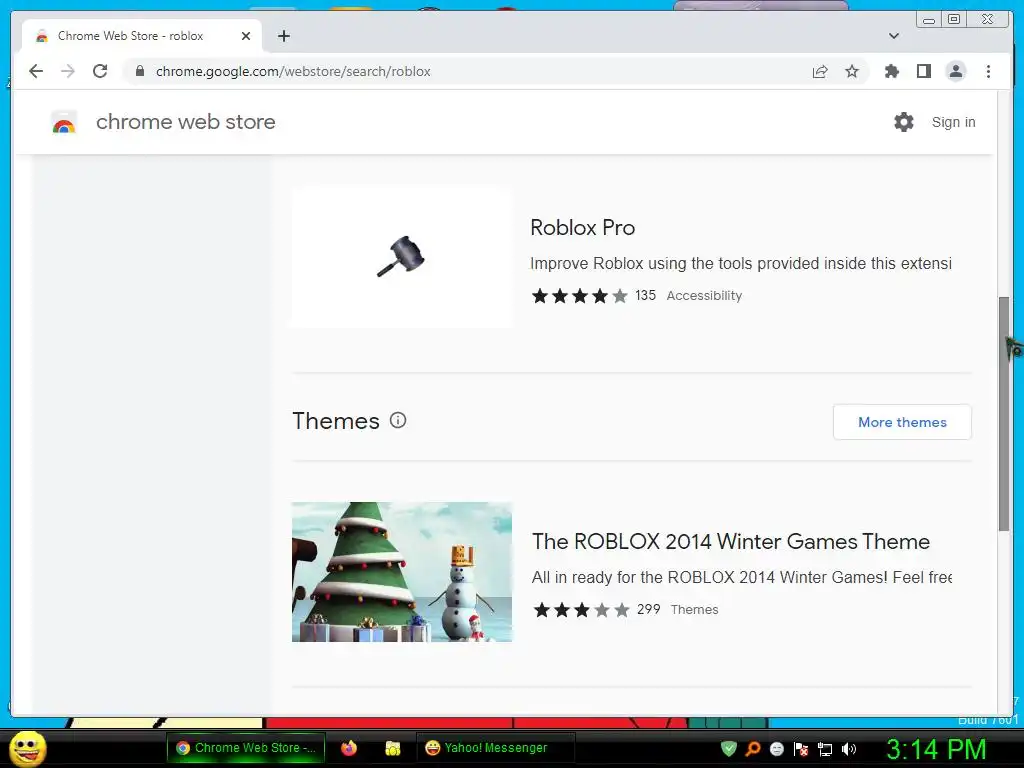Click the forward navigation arrow

(68, 71)
